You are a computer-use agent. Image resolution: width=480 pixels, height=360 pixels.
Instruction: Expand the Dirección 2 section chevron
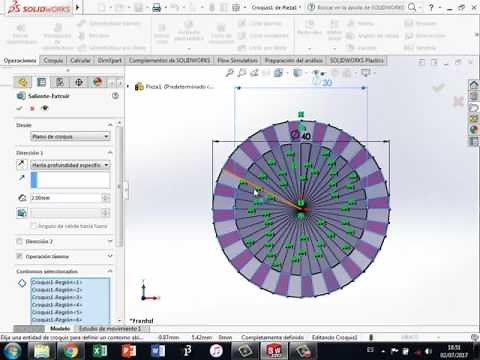point(110,241)
